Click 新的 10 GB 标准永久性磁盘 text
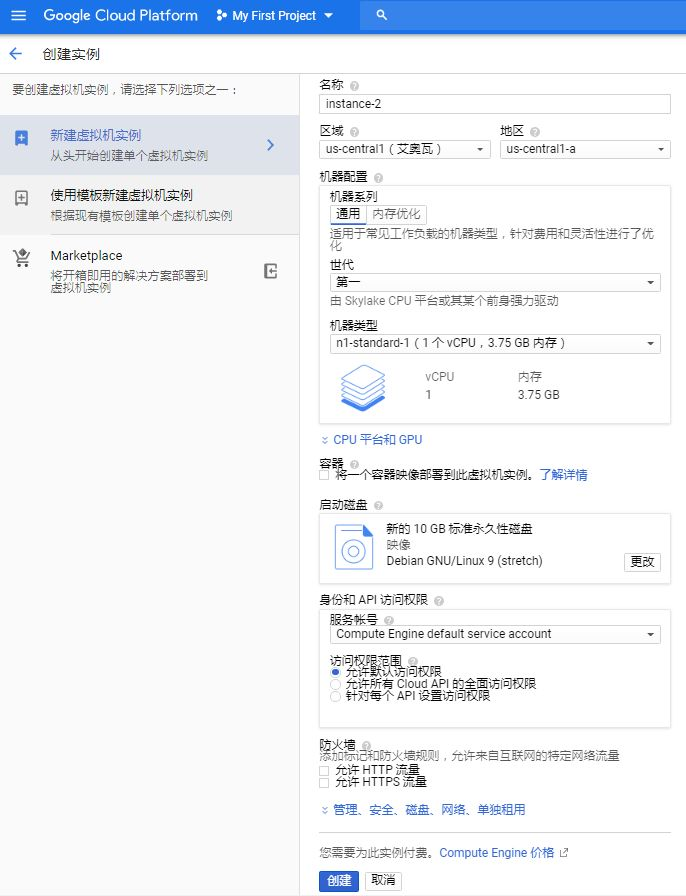The height and width of the screenshot is (896, 686). [x=459, y=529]
